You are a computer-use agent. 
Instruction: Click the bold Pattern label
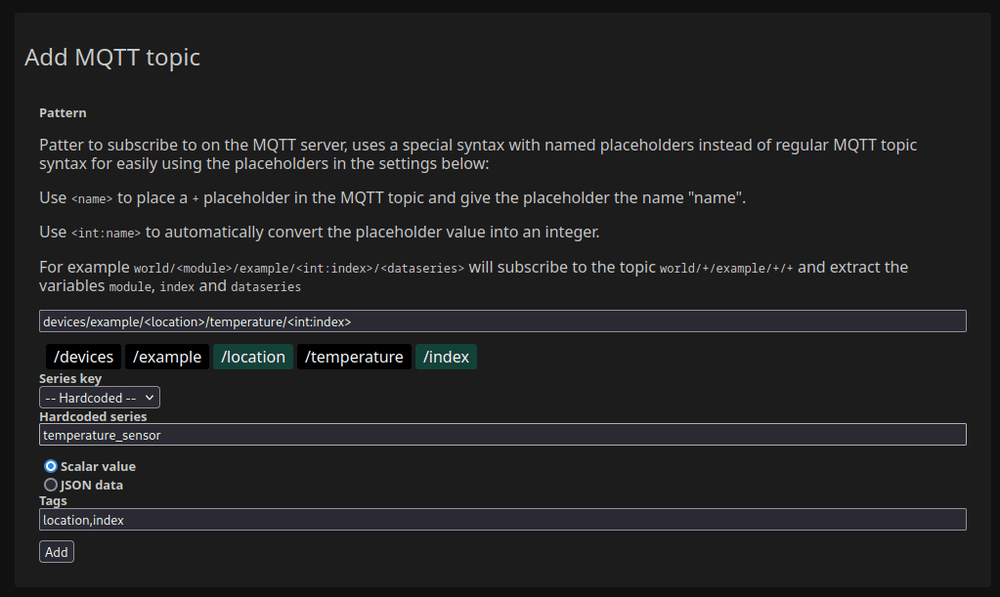[x=62, y=113]
